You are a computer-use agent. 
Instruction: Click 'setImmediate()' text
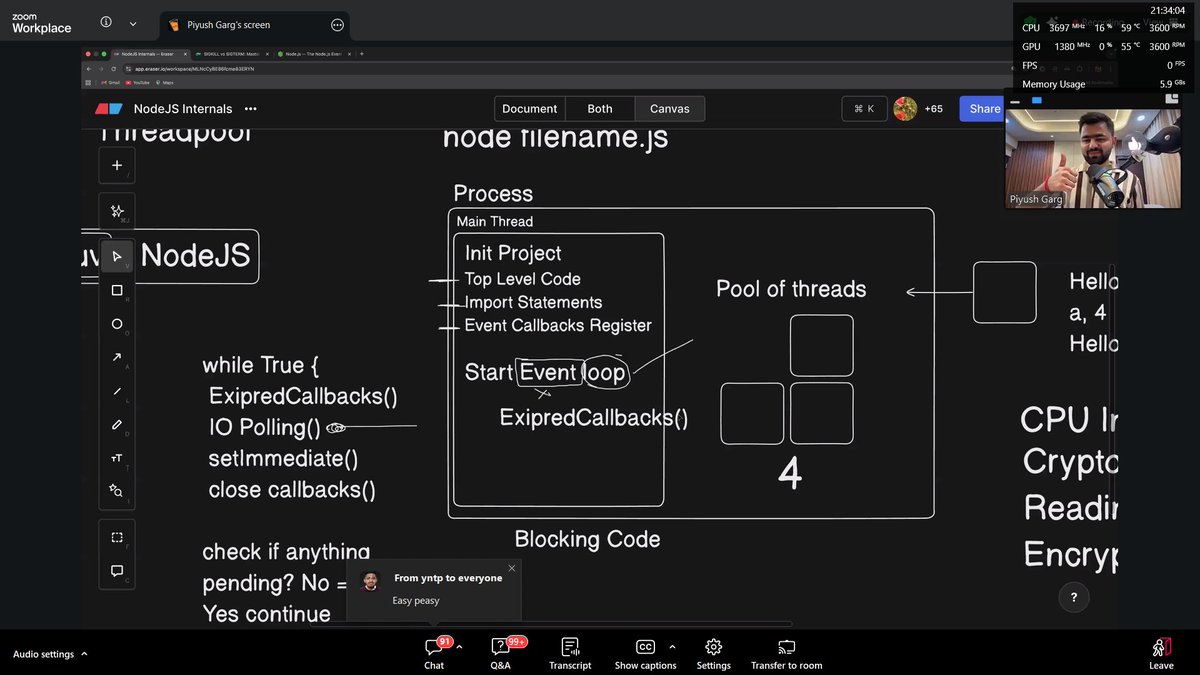283,459
